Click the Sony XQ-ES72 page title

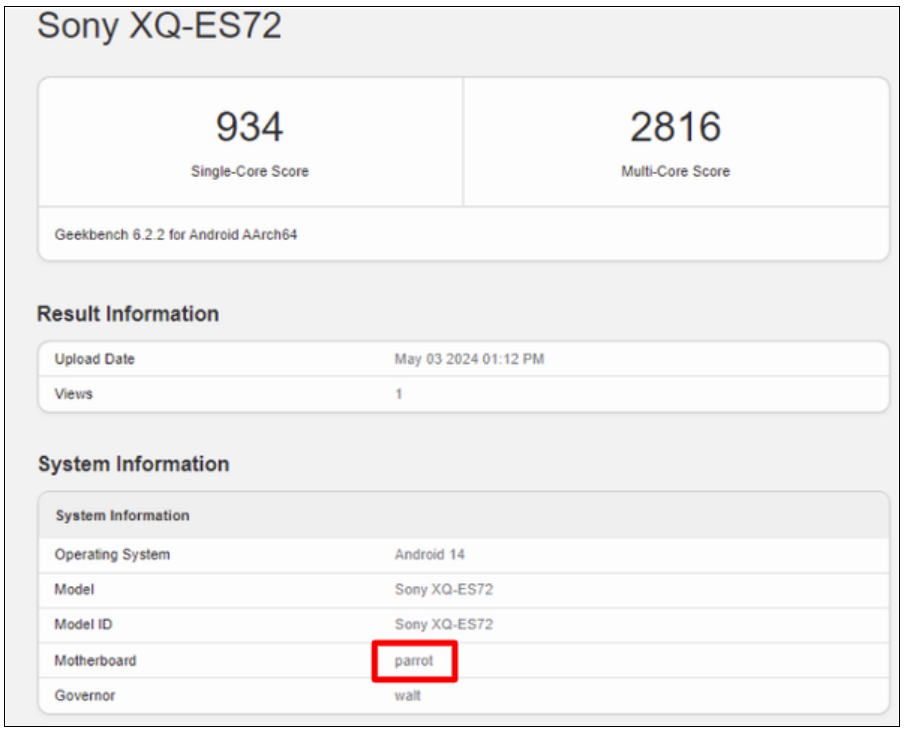click(x=159, y=26)
